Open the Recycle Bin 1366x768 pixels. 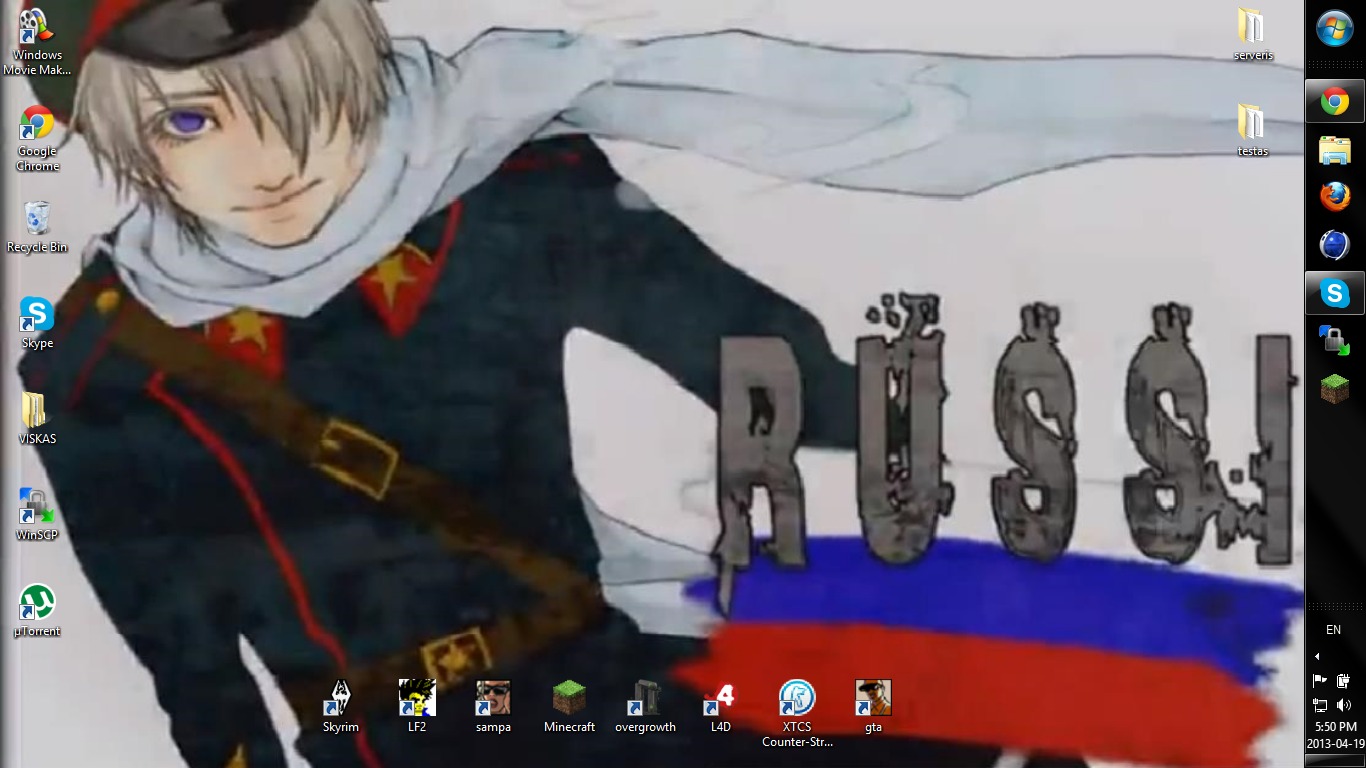pos(37,227)
